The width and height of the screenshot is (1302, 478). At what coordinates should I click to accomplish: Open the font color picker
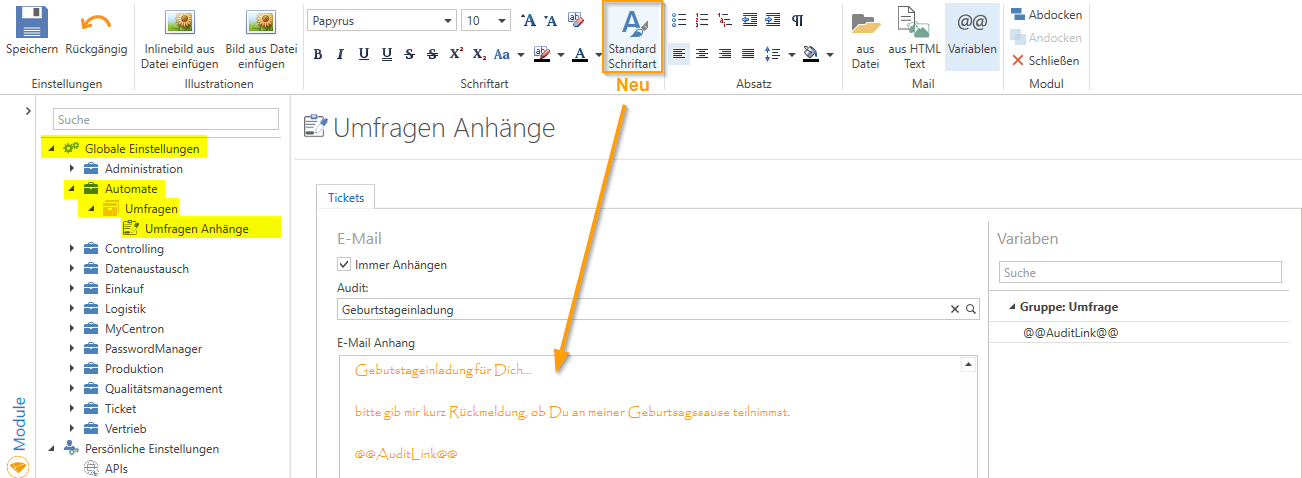[599, 54]
